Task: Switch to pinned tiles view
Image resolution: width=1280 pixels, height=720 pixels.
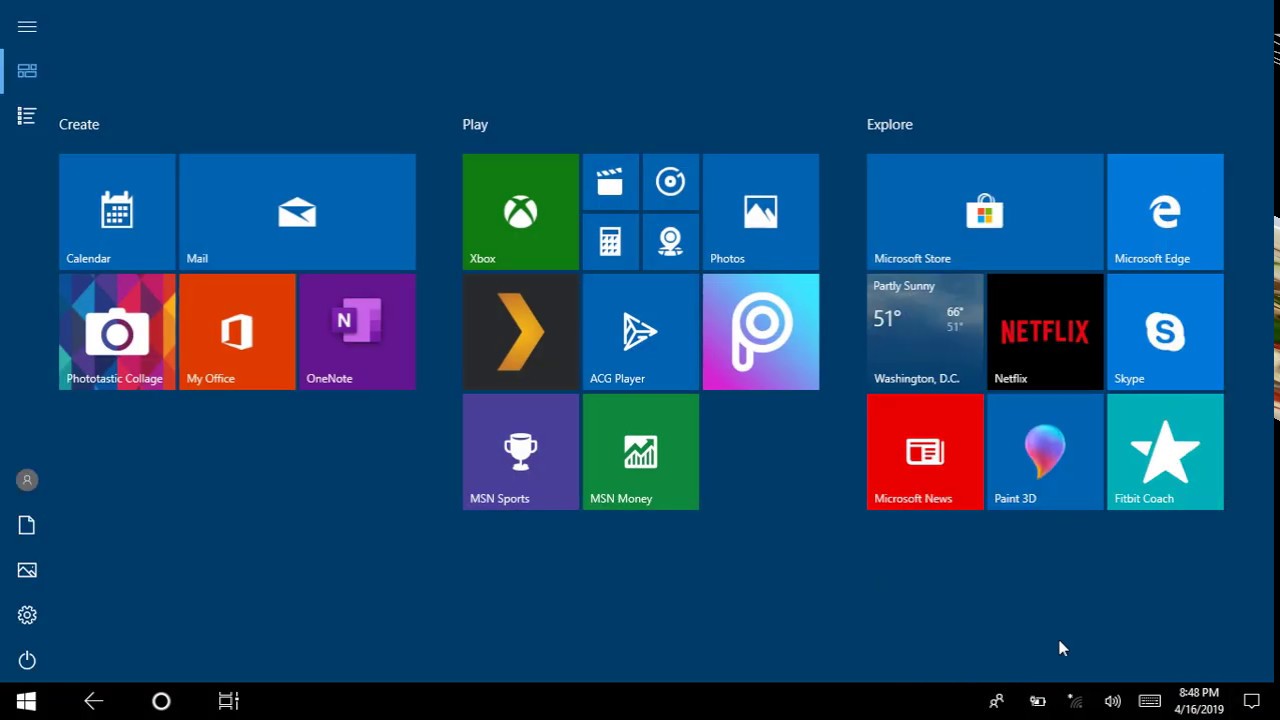Action: 27,71
